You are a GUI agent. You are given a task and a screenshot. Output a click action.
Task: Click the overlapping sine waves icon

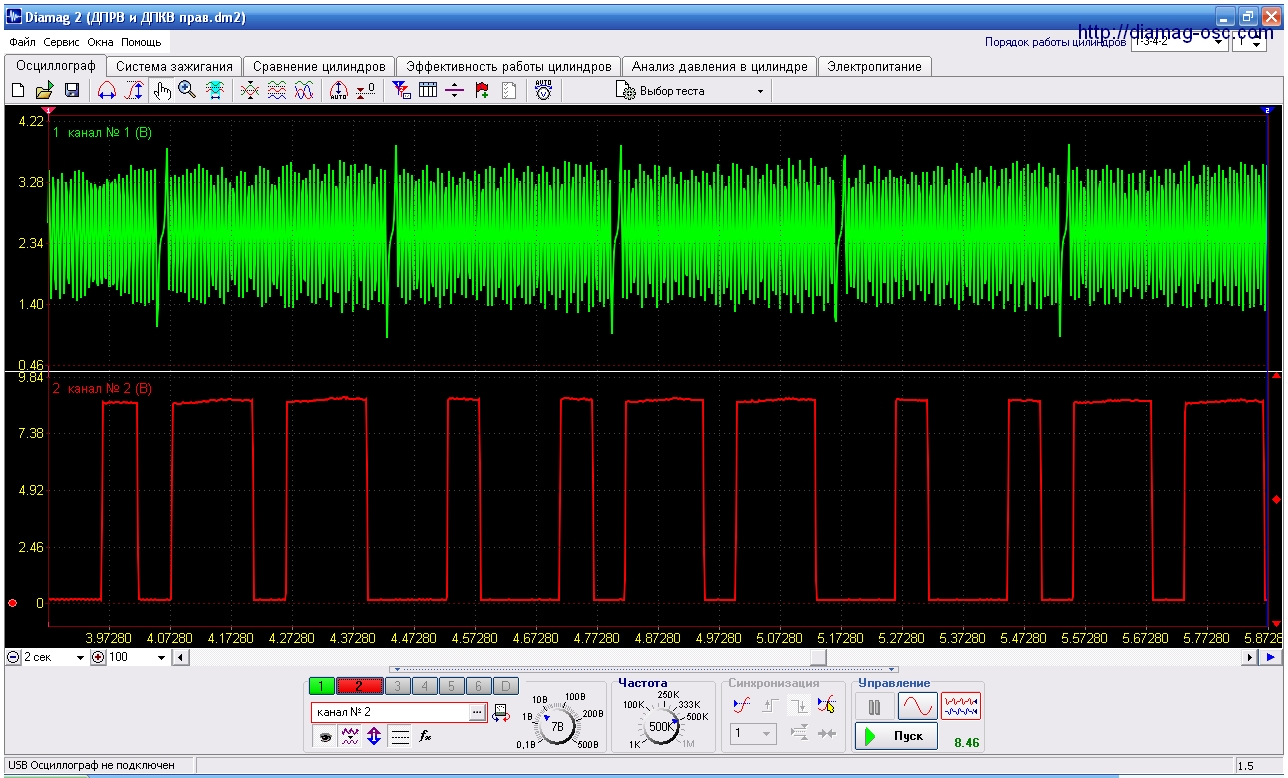pyautogui.click(x=303, y=91)
